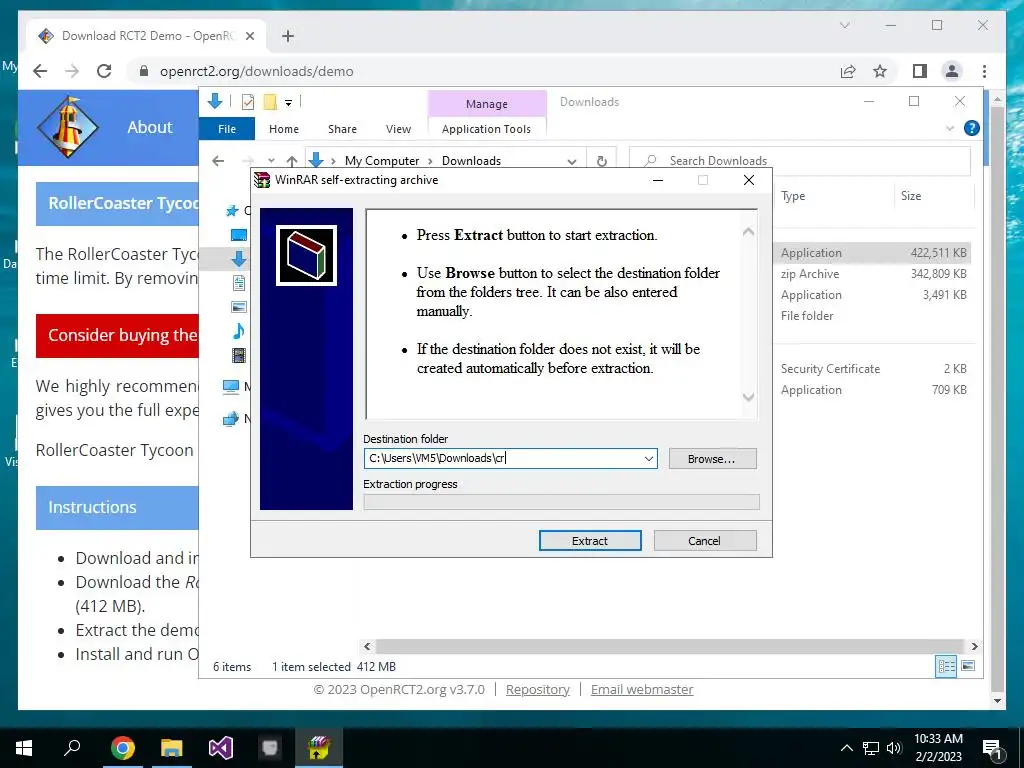Switch Explorer to details view
This screenshot has width=1024, height=768.
click(x=946, y=666)
